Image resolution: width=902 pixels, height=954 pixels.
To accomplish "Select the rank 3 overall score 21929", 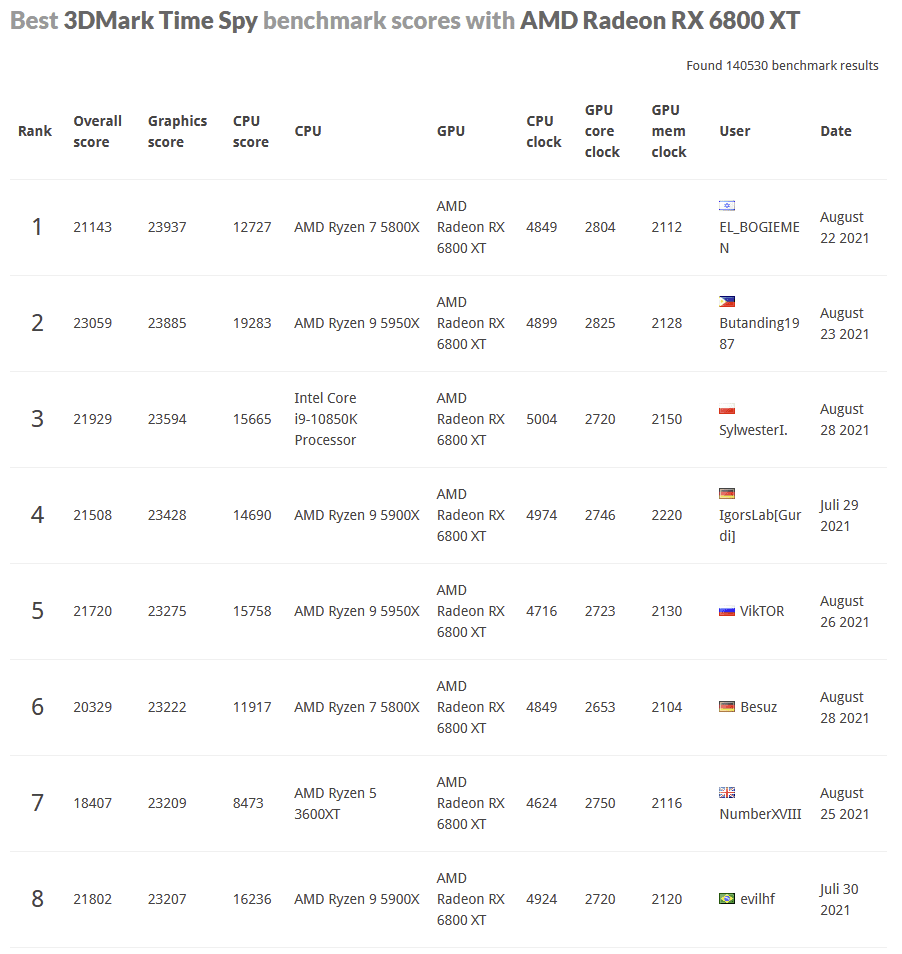I will click(x=92, y=419).
